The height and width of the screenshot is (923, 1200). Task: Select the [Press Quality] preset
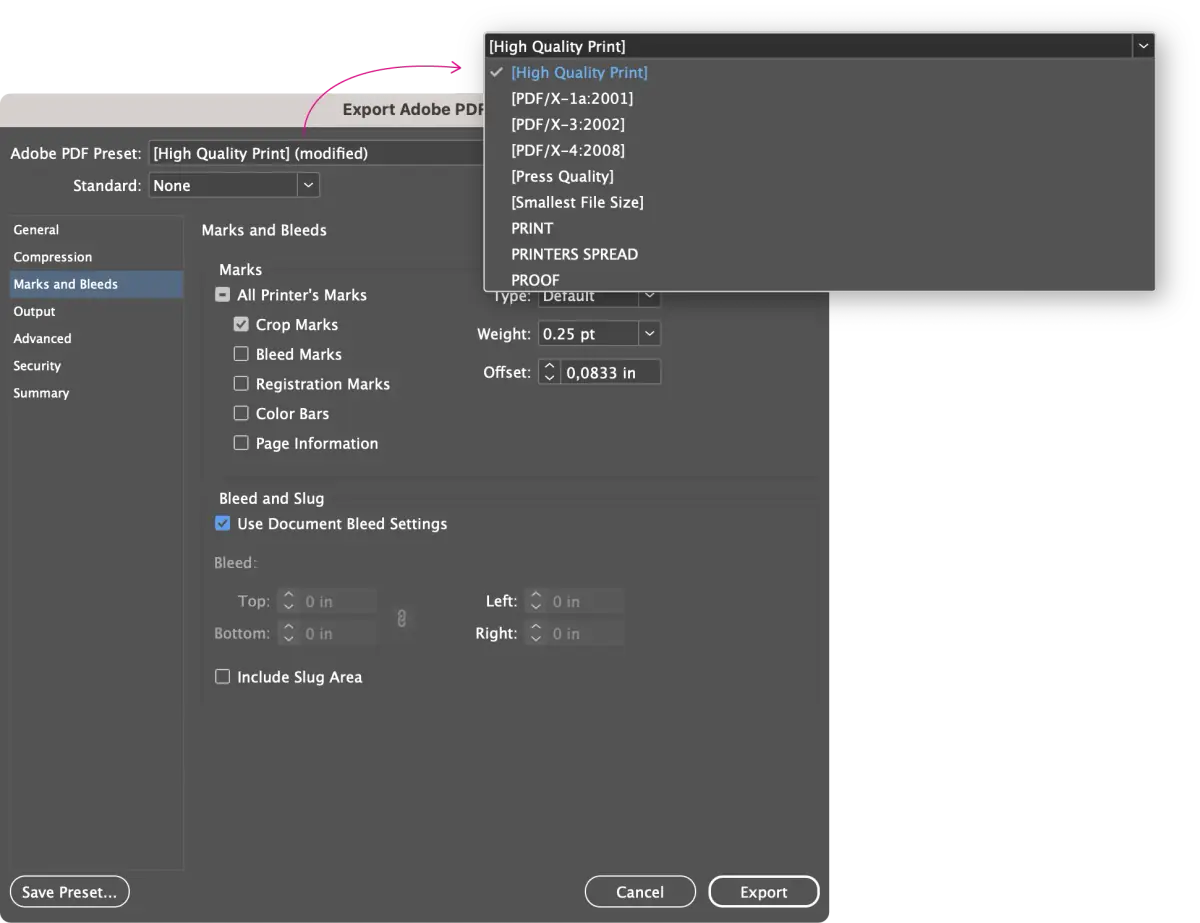coord(562,176)
